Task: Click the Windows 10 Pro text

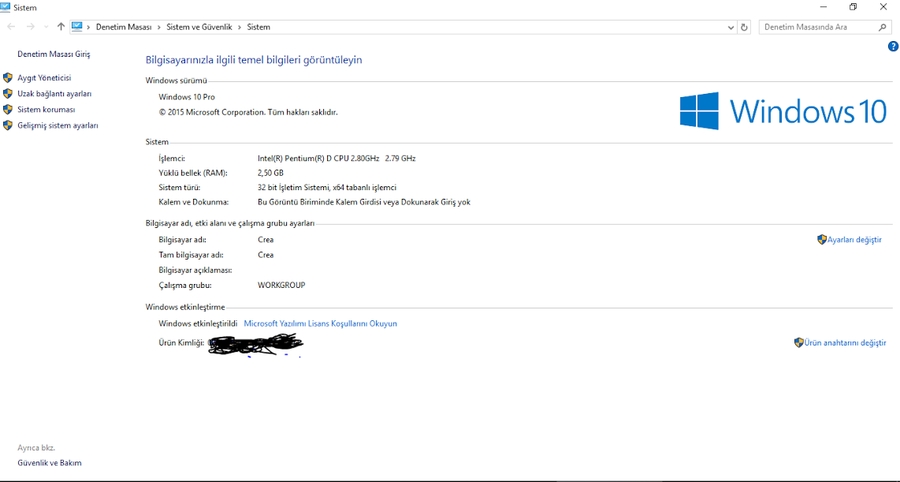Action: click(x=187, y=97)
